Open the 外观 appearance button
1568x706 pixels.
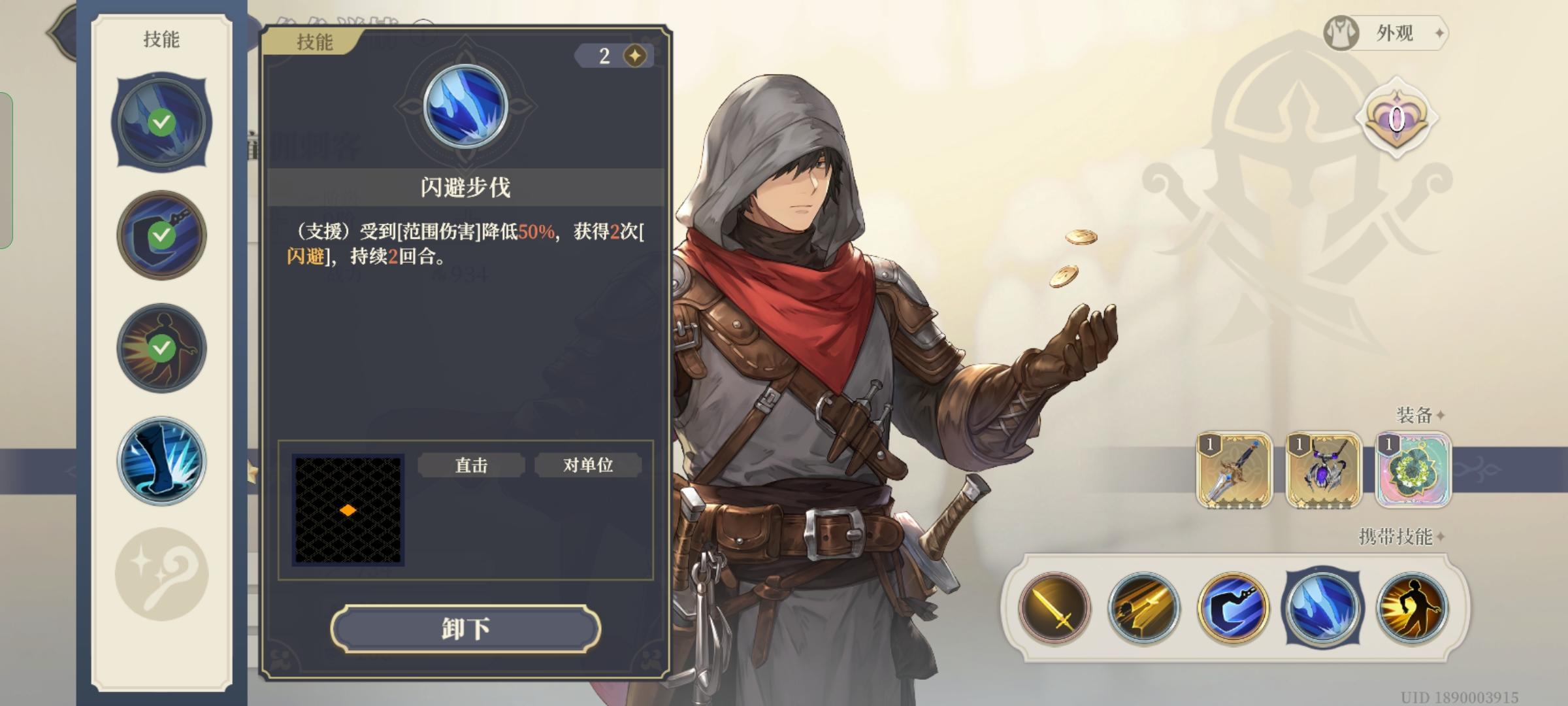click(x=1385, y=33)
